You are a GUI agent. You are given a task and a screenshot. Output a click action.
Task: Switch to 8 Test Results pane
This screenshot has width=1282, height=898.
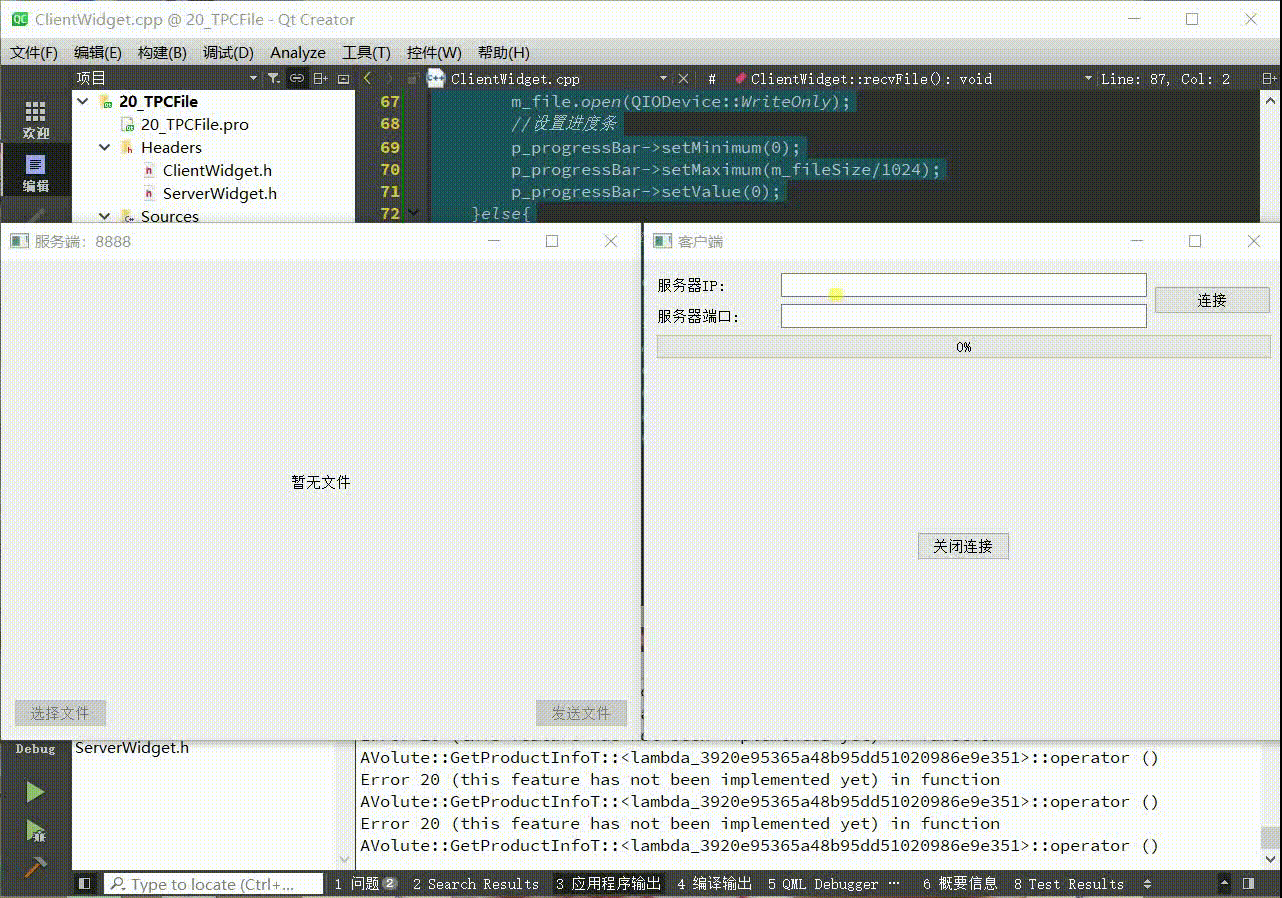1068,884
